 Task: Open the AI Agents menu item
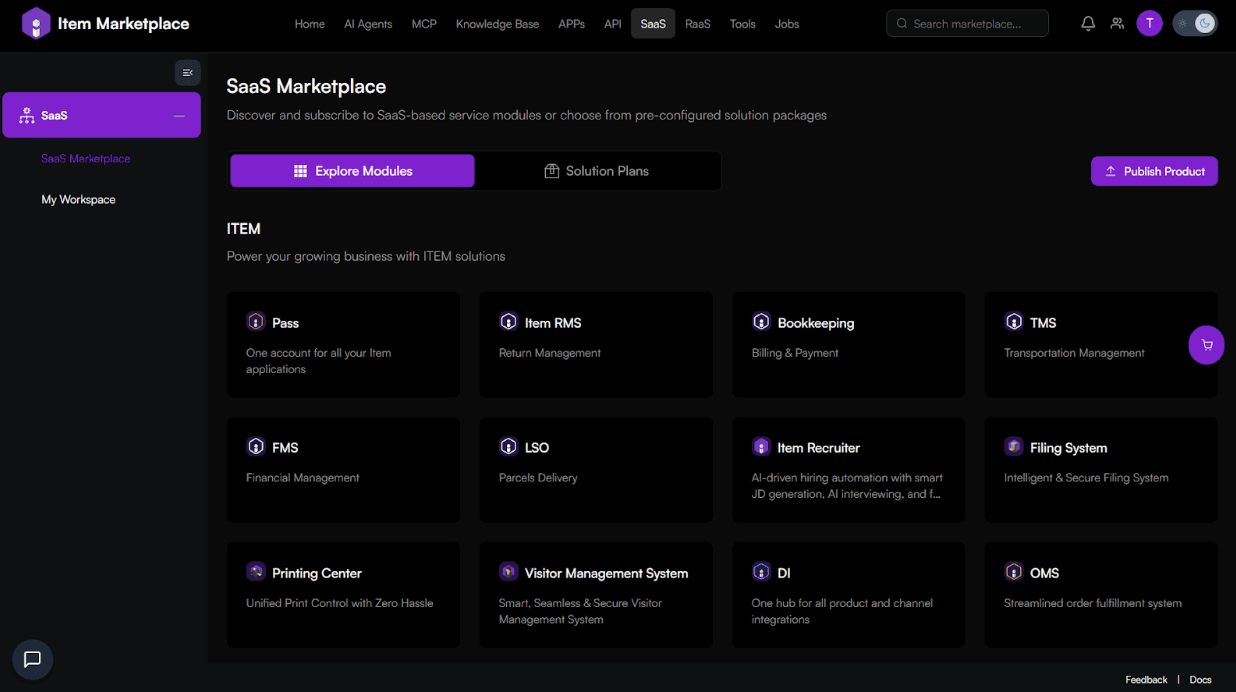point(368,24)
